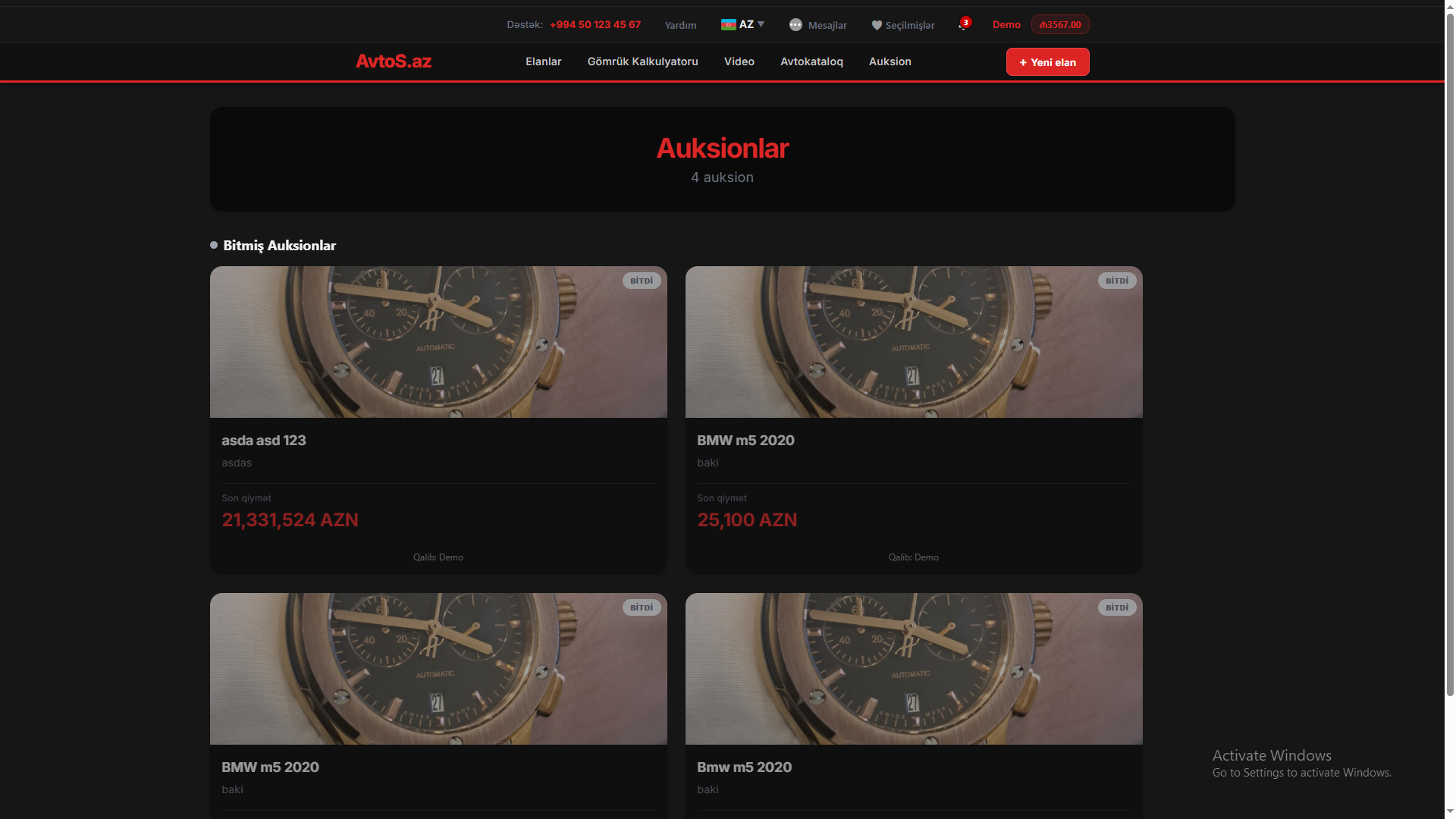This screenshot has width=1456, height=819.
Task: Open the Seçilmişlər favorites link
Action: click(910, 25)
